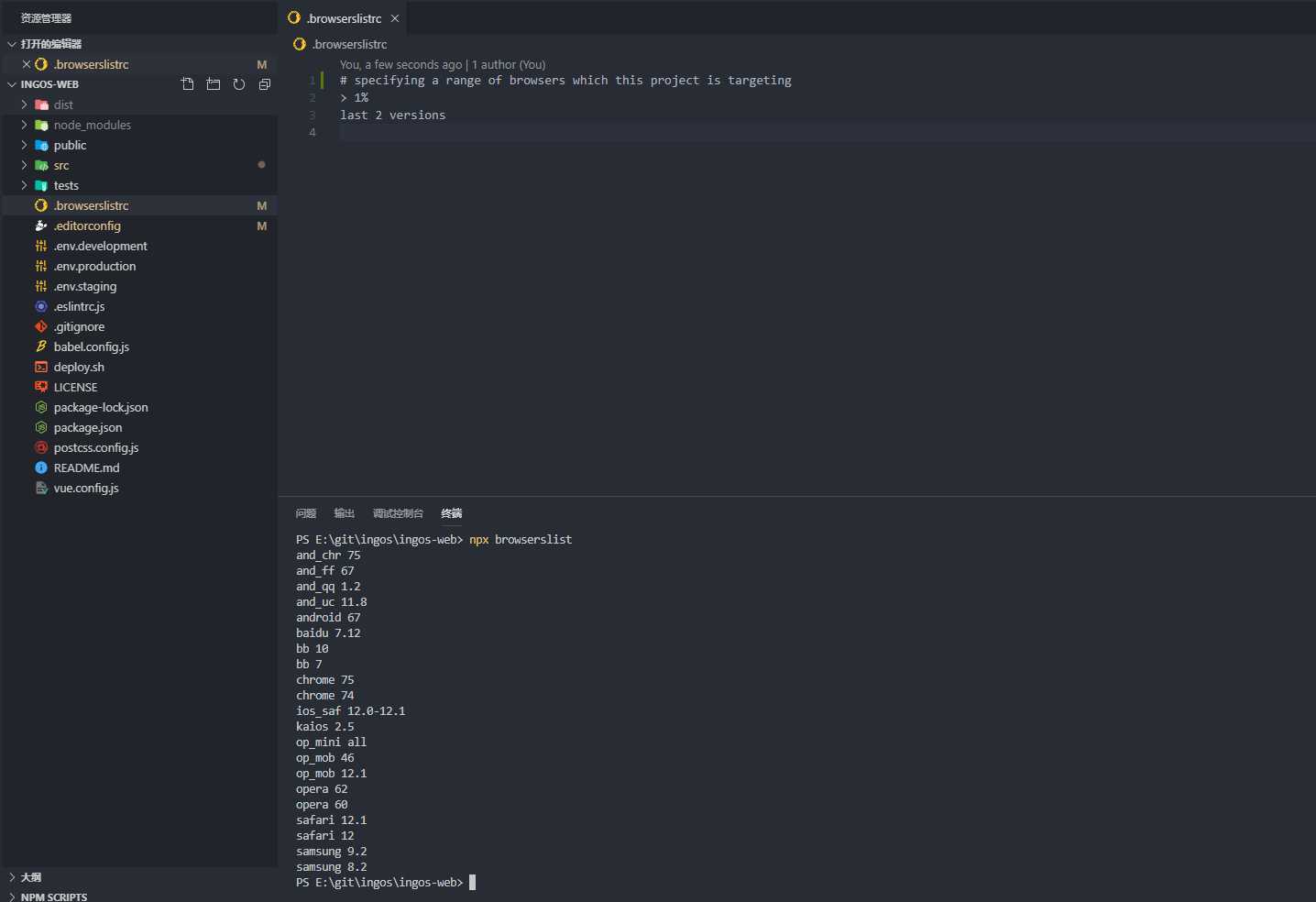Collapse the 打开的编辑器 section
This screenshot has height=902, width=1316.
pyautogui.click(x=51, y=44)
